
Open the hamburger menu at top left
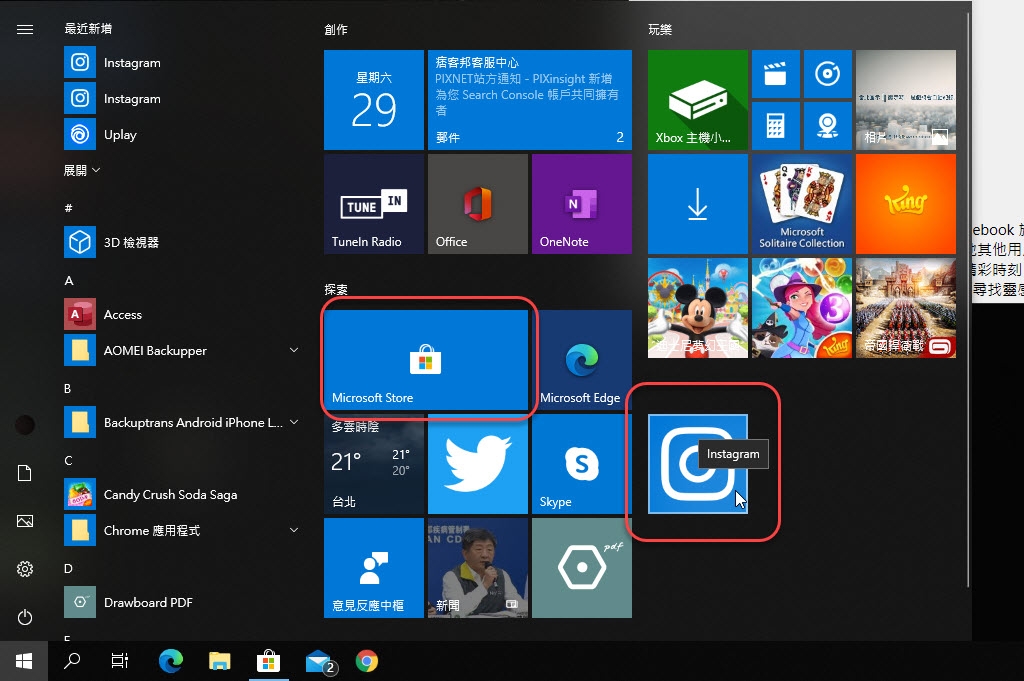click(25, 30)
